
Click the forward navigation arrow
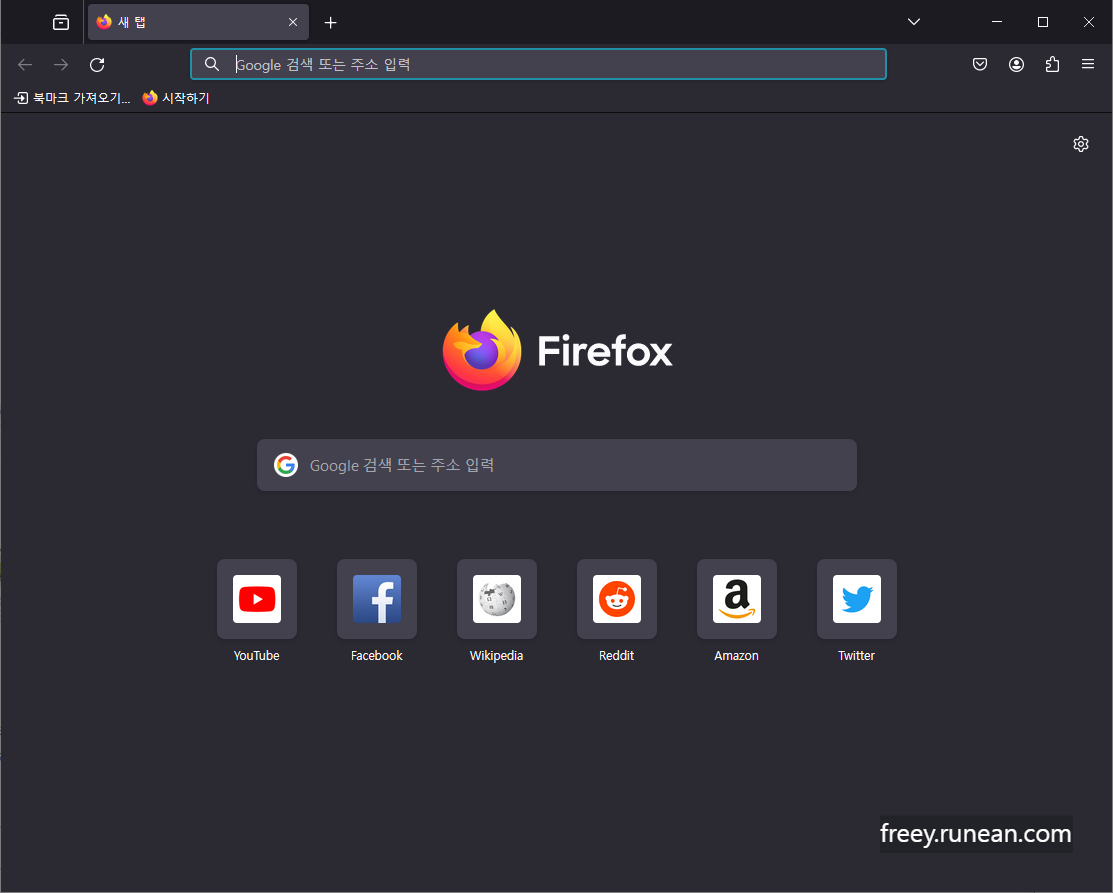coord(60,64)
